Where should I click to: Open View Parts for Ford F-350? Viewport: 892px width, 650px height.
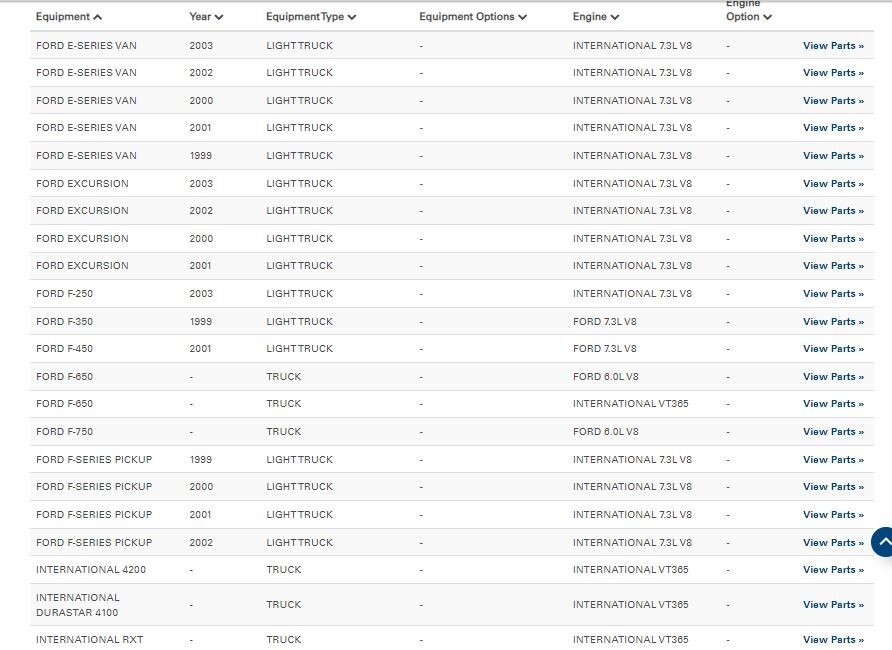(x=833, y=322)
